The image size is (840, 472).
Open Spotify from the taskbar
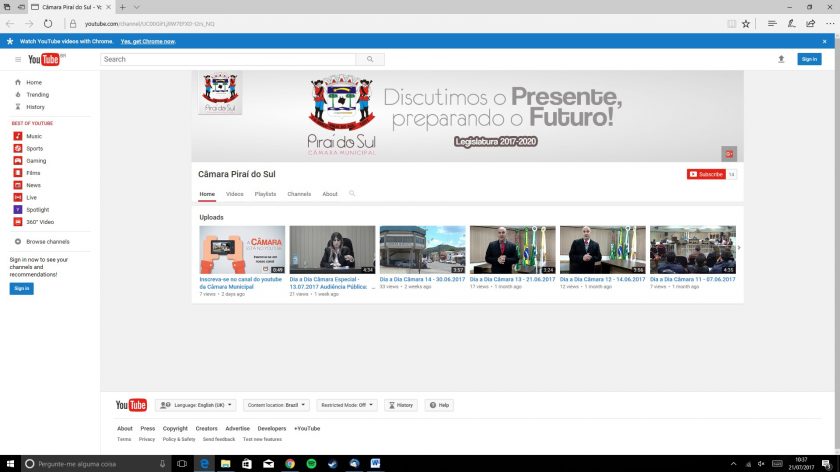(x=311, y=463)
